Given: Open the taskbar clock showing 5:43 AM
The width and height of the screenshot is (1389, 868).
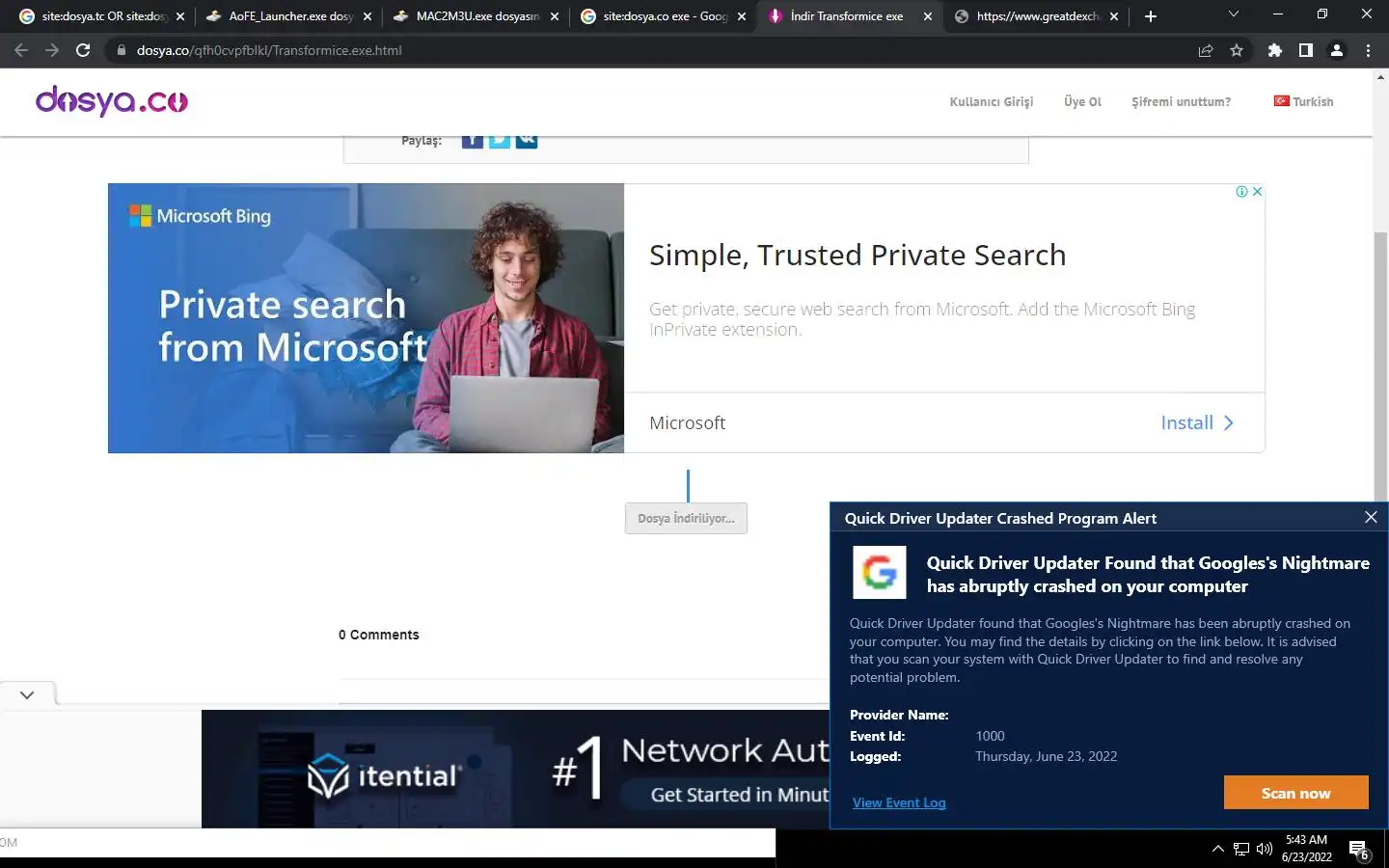Looking at the screenshot, I should pos(1306,849).
